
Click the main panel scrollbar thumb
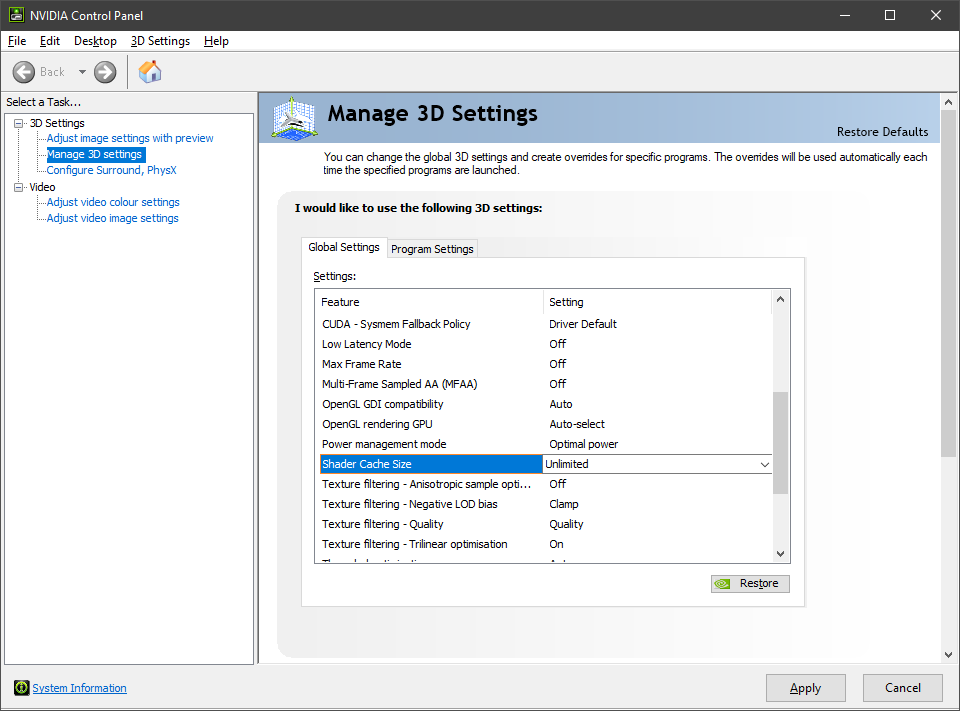pyautogui.click(x=948, y=283)
